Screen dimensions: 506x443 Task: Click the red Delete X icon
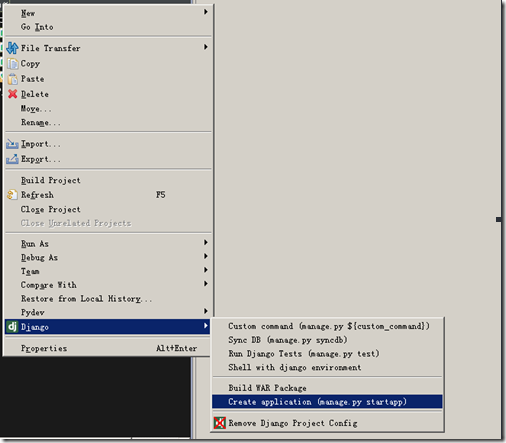tap(13, 94)
